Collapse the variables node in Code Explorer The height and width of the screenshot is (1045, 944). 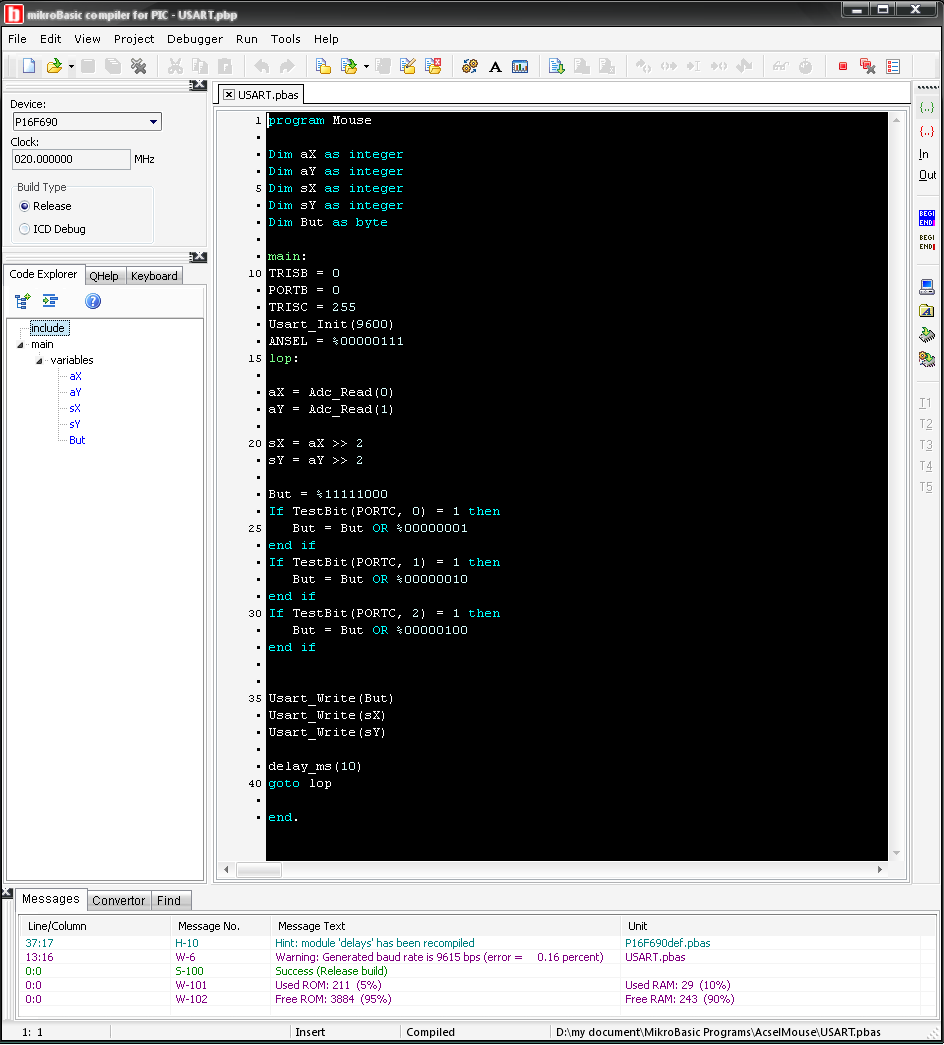[x=39, y=361]
